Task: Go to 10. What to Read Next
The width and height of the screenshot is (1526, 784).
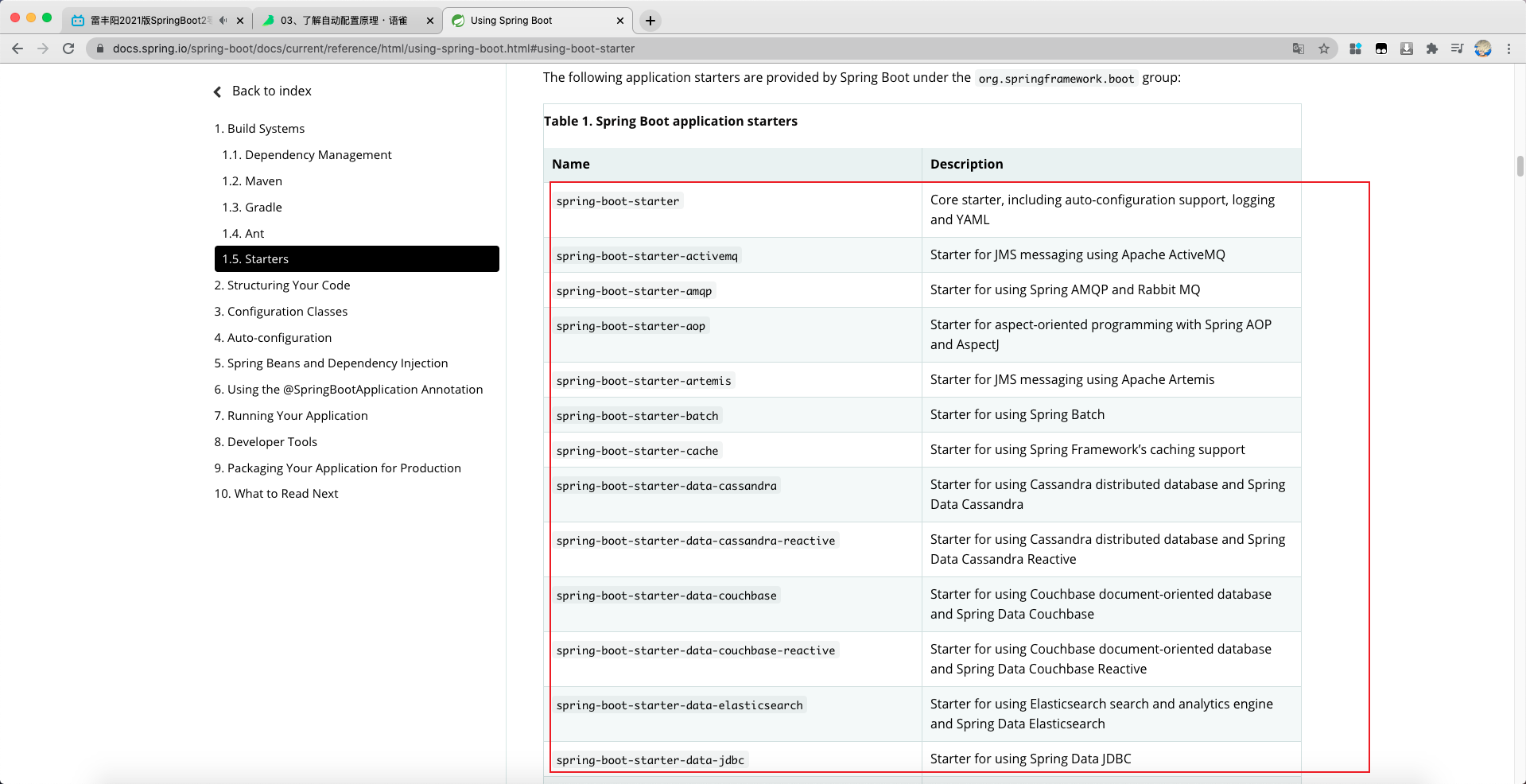Action: [x=276, y=494]
